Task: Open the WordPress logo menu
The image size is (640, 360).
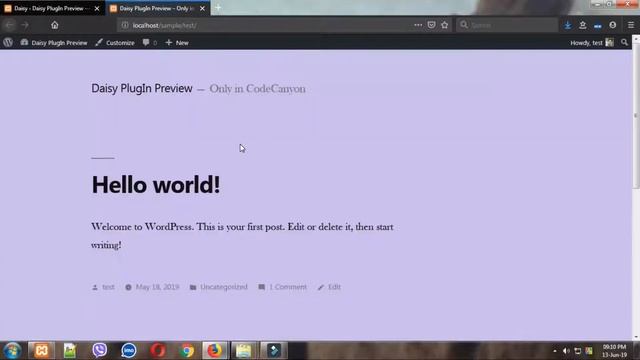Action: pos(8,42)
